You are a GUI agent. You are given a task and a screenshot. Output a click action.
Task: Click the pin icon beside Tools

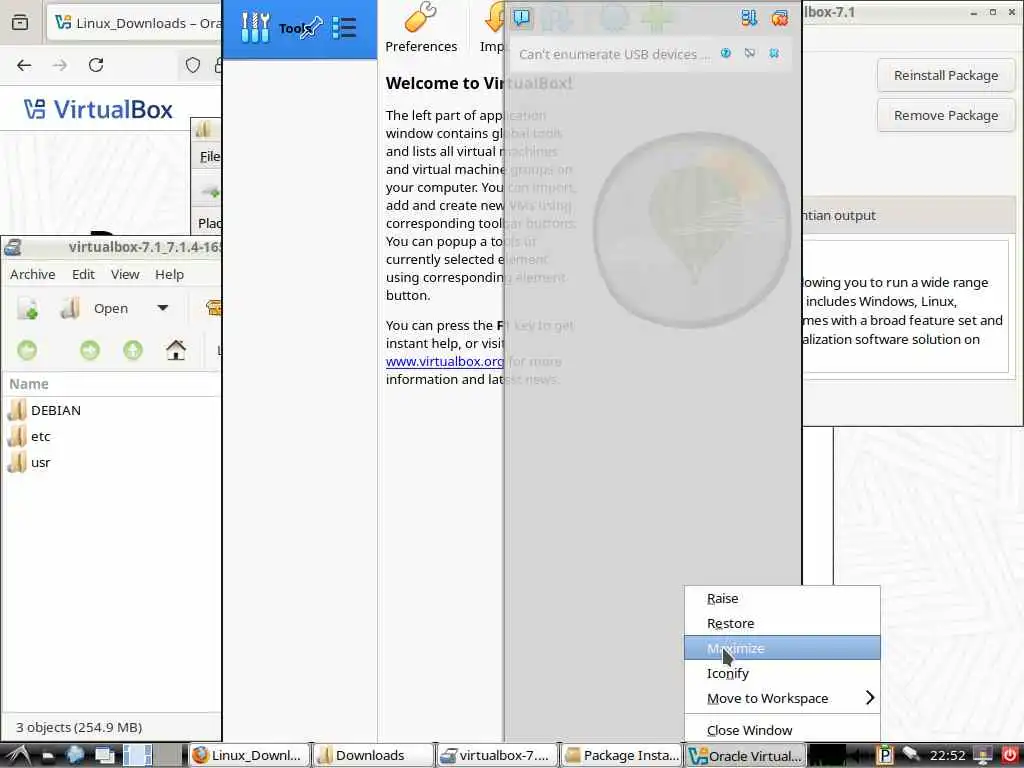312,27
